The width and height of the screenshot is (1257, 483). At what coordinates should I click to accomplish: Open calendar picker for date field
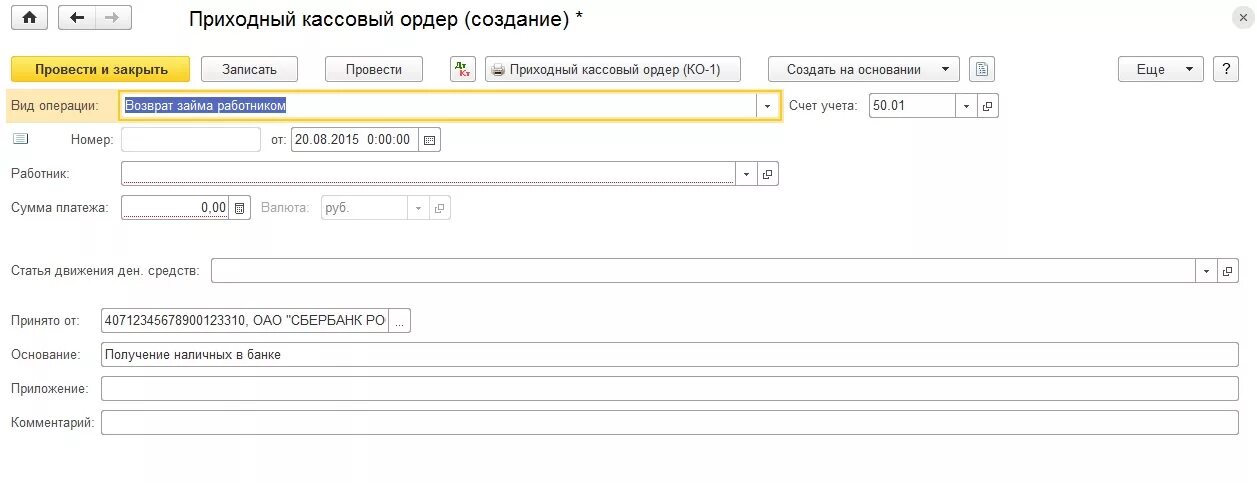click(x=429, y=140)
